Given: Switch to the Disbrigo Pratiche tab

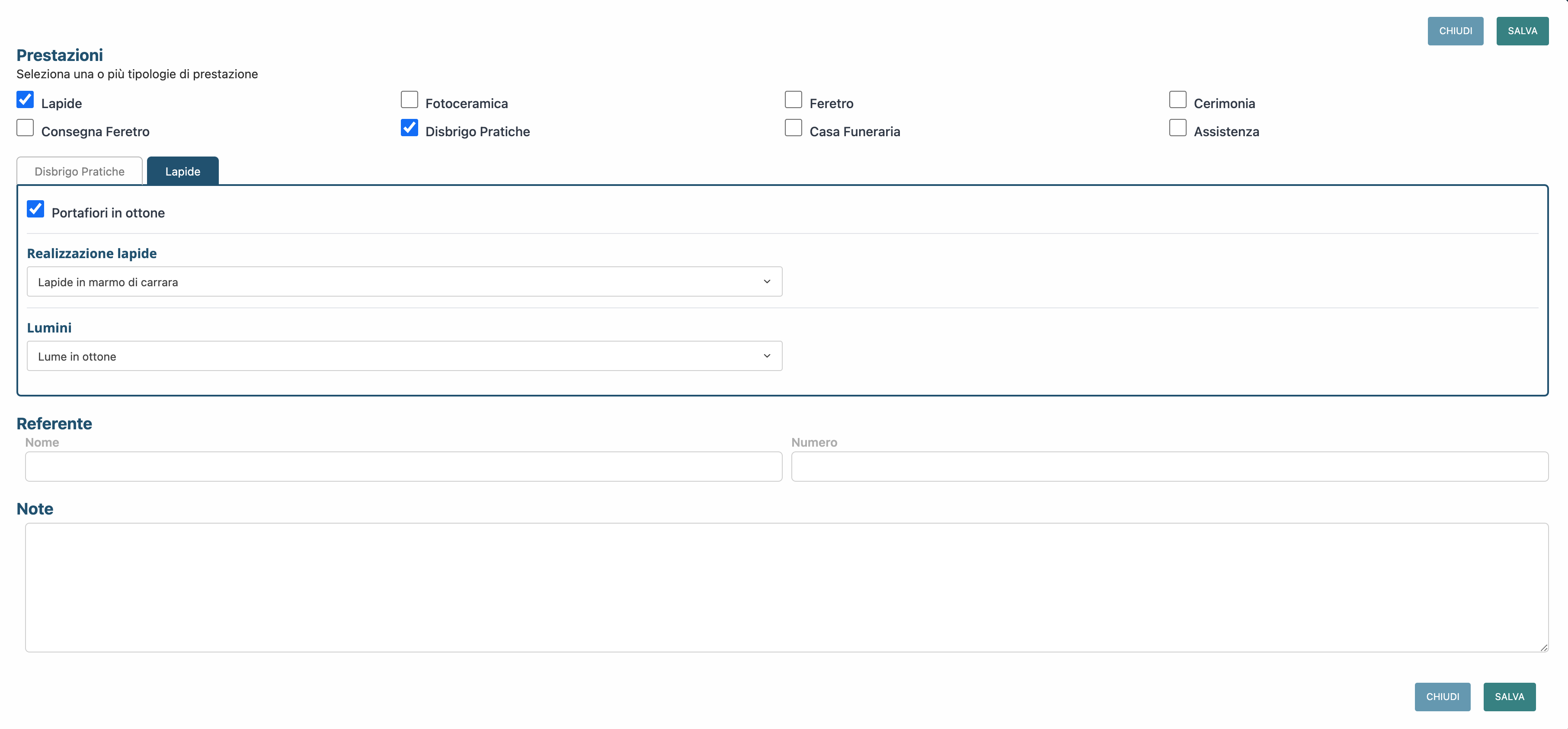Looking at the screenshot, I should (x=79, y=172).
